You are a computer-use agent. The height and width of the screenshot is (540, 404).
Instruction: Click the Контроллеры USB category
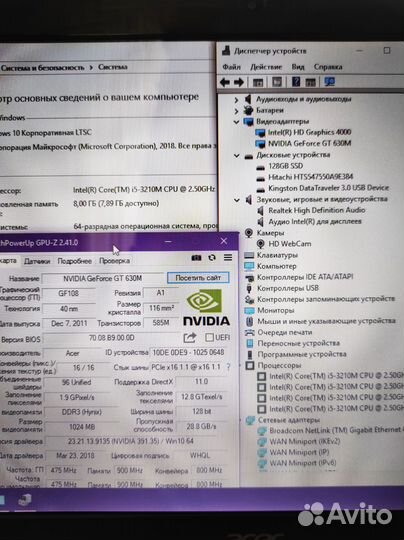coord(288,288)
